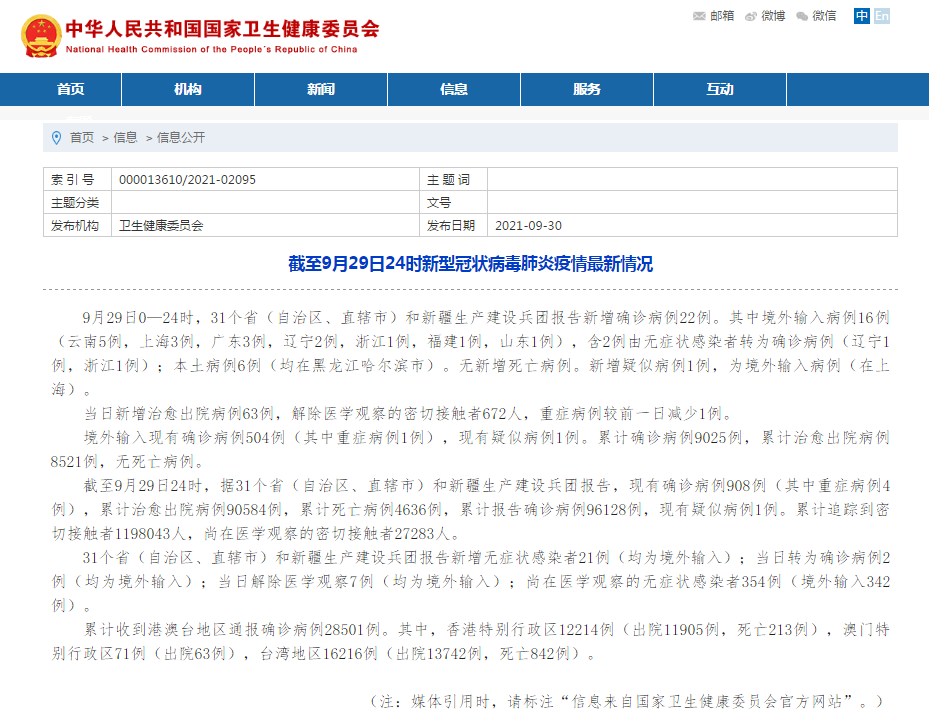
Task: Open the 服务 navigation tab
Action: 587,90
